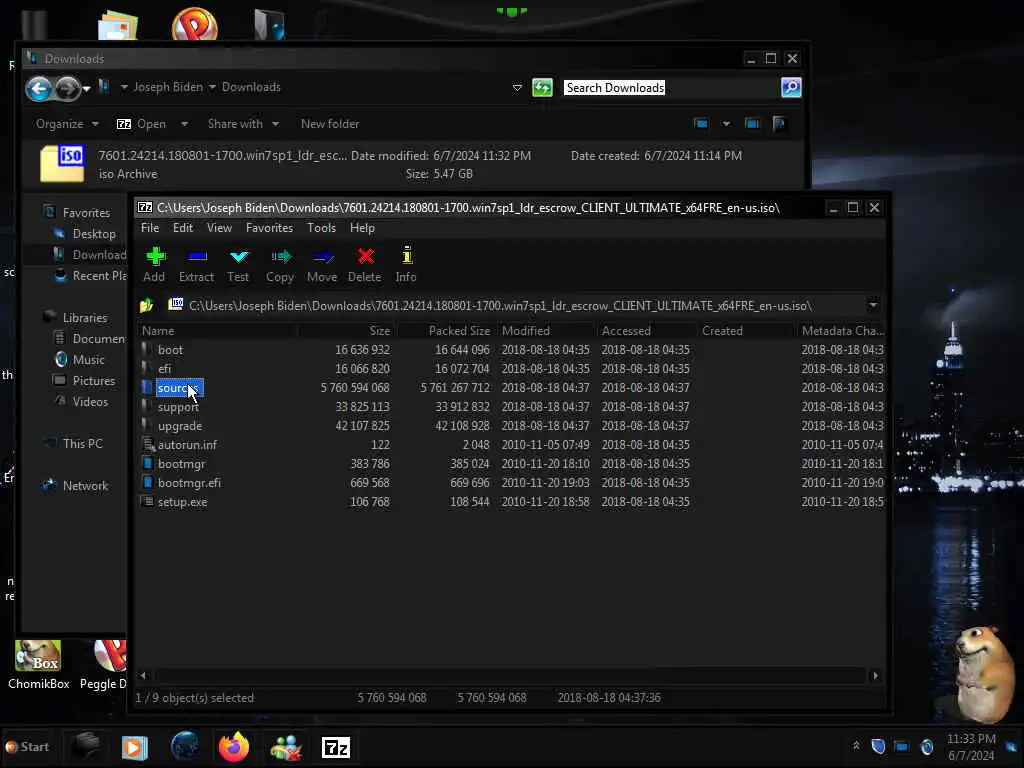This screenshot has width=1024, height=768.
Task: Open the media player taskbar icon
Action: (x=135, y=747)
